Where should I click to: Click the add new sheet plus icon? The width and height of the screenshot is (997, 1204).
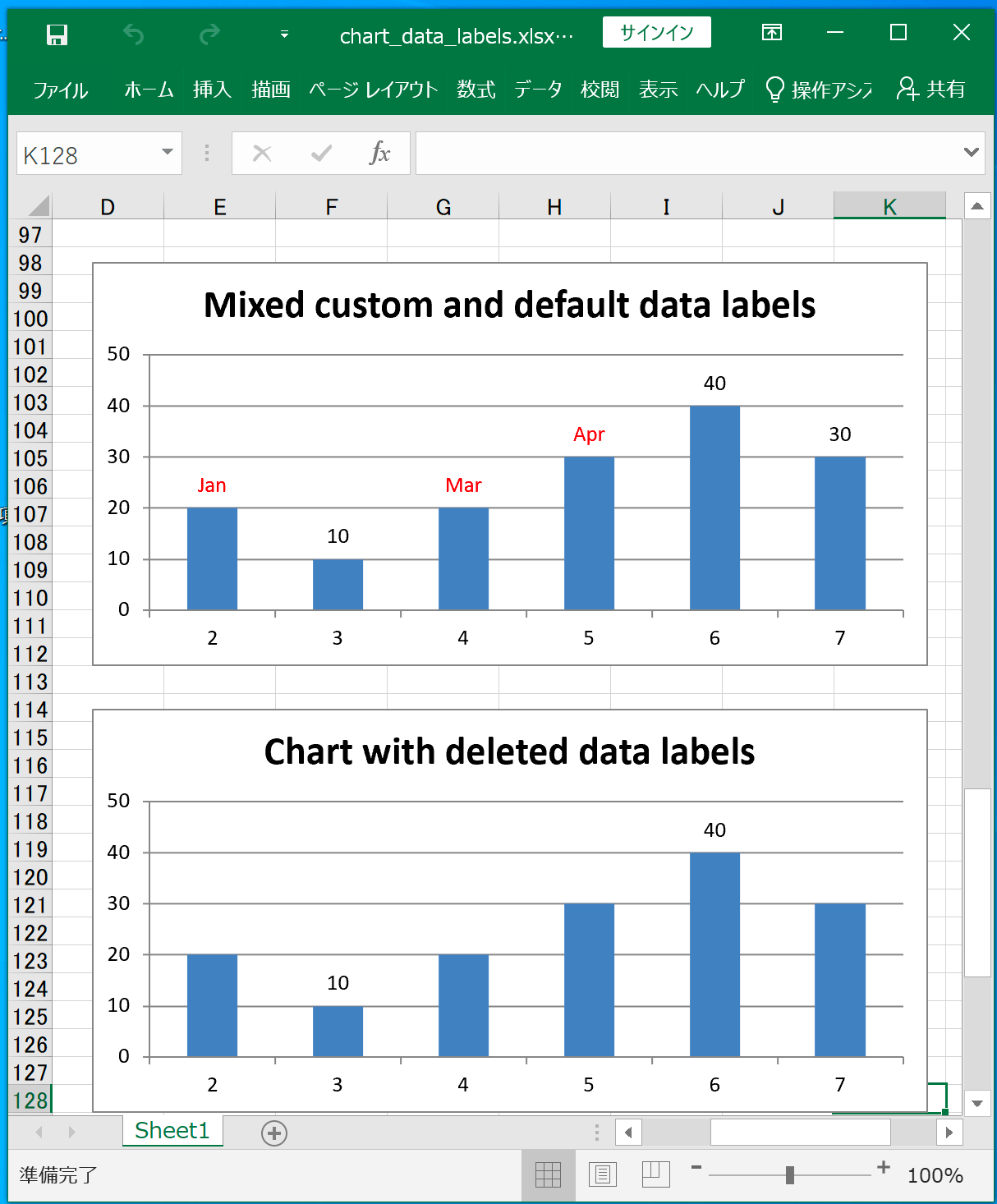[273, 1133]
